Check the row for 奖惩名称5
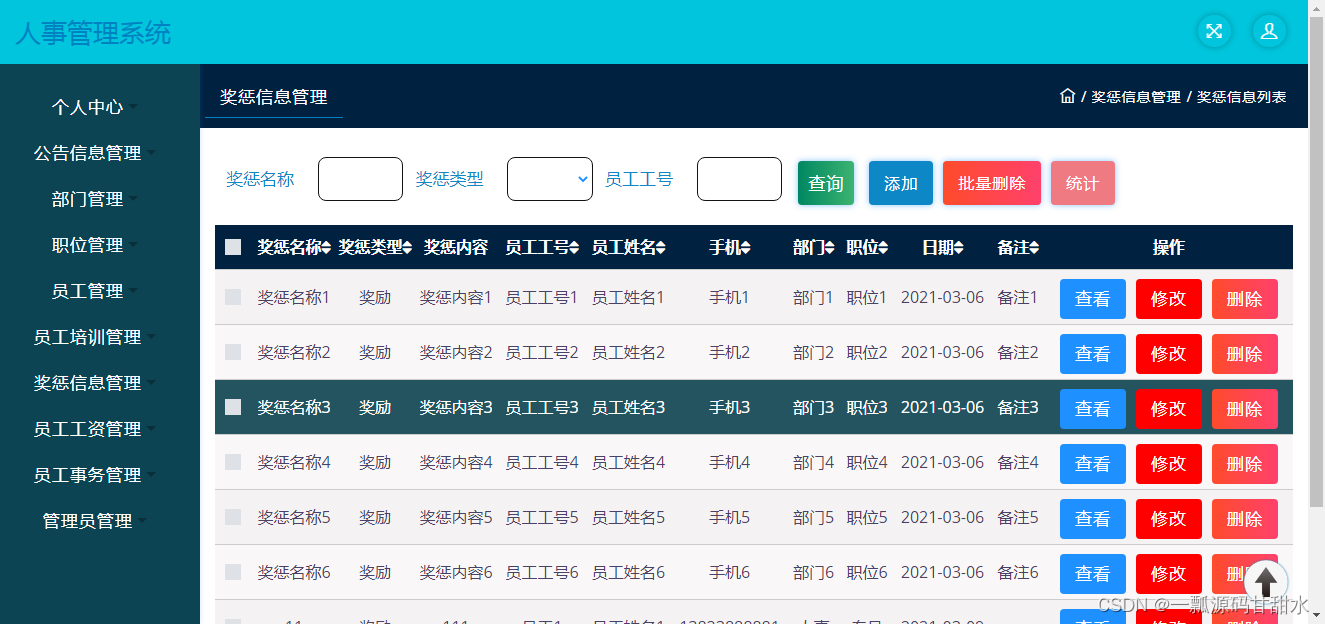Image resolution: width=1325 pixels, height=624 pixels. (x=233, y=517)
